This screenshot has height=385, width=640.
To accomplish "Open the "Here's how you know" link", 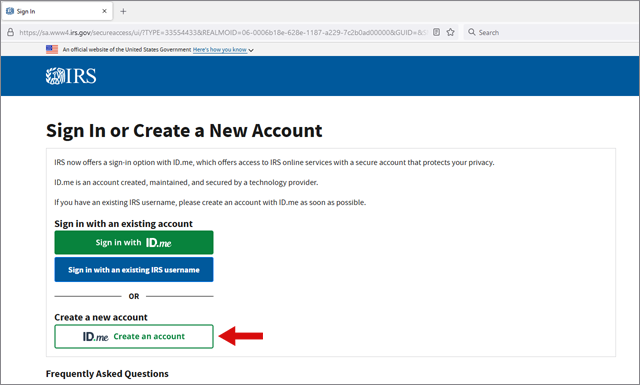I will (x=220, y=50).
